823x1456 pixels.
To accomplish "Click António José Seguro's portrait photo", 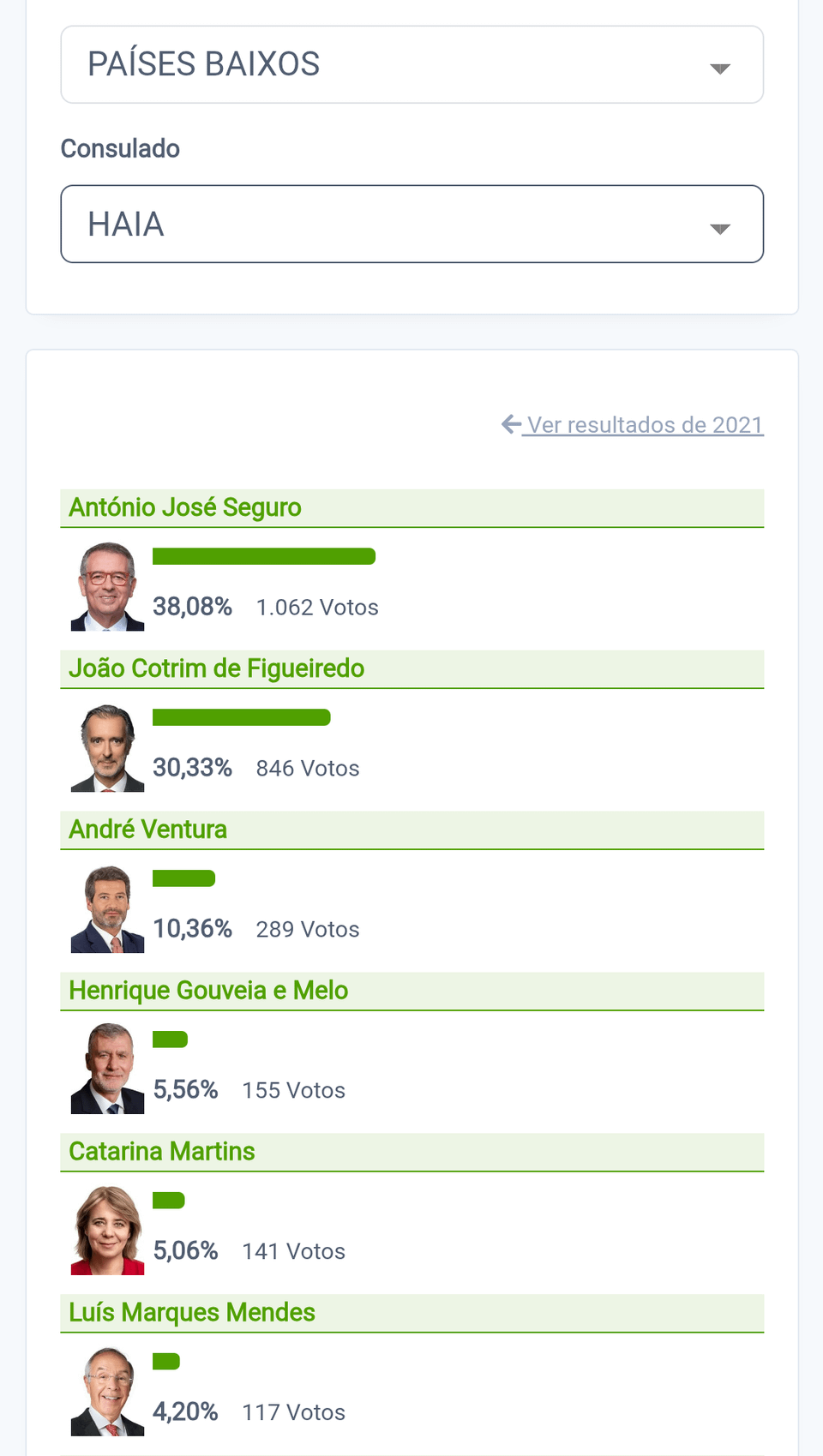I will [107, 587].
